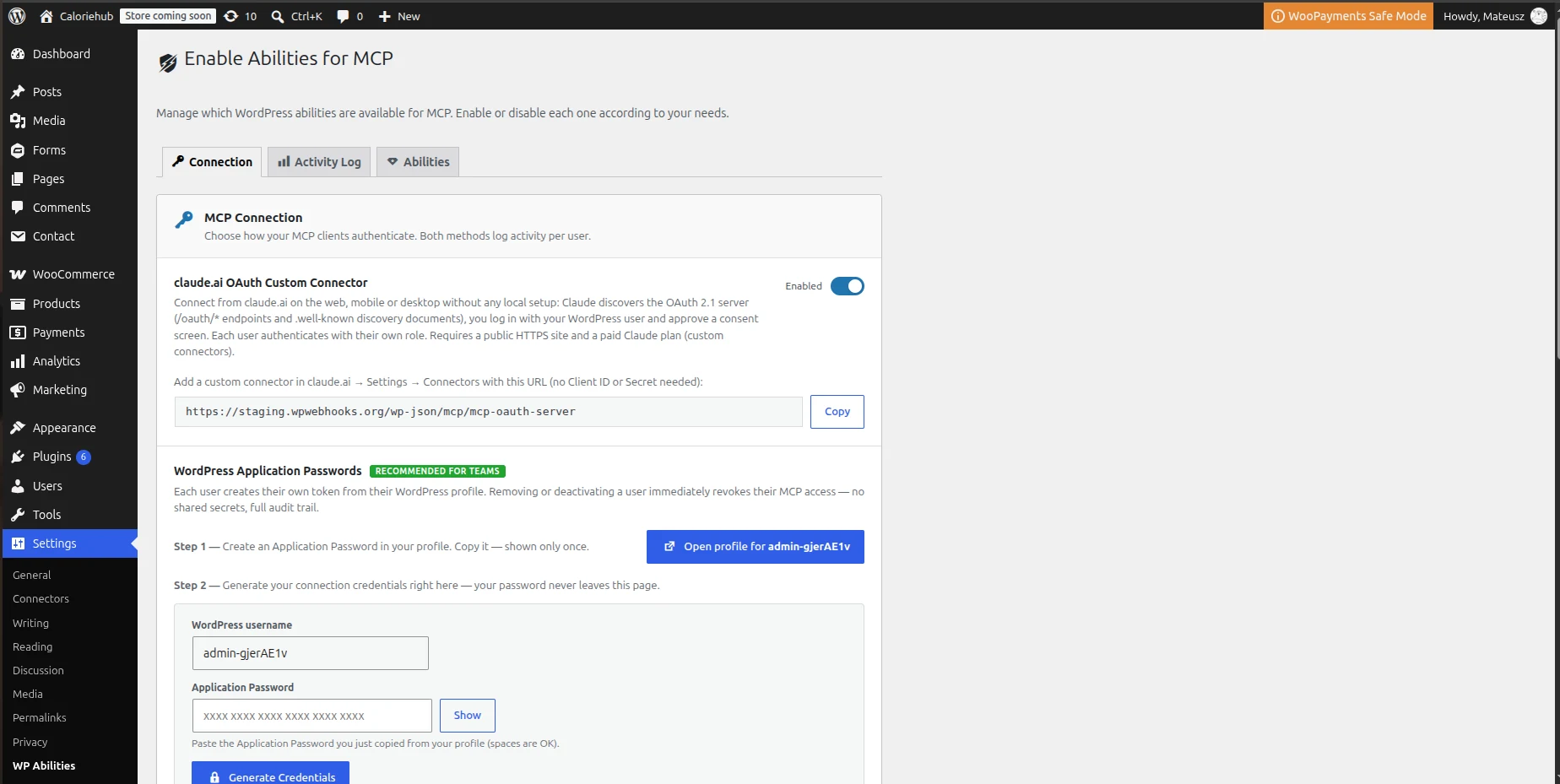Click the plus New icon in admin bar
This screenshot has height=784, width=1560.
384,16
